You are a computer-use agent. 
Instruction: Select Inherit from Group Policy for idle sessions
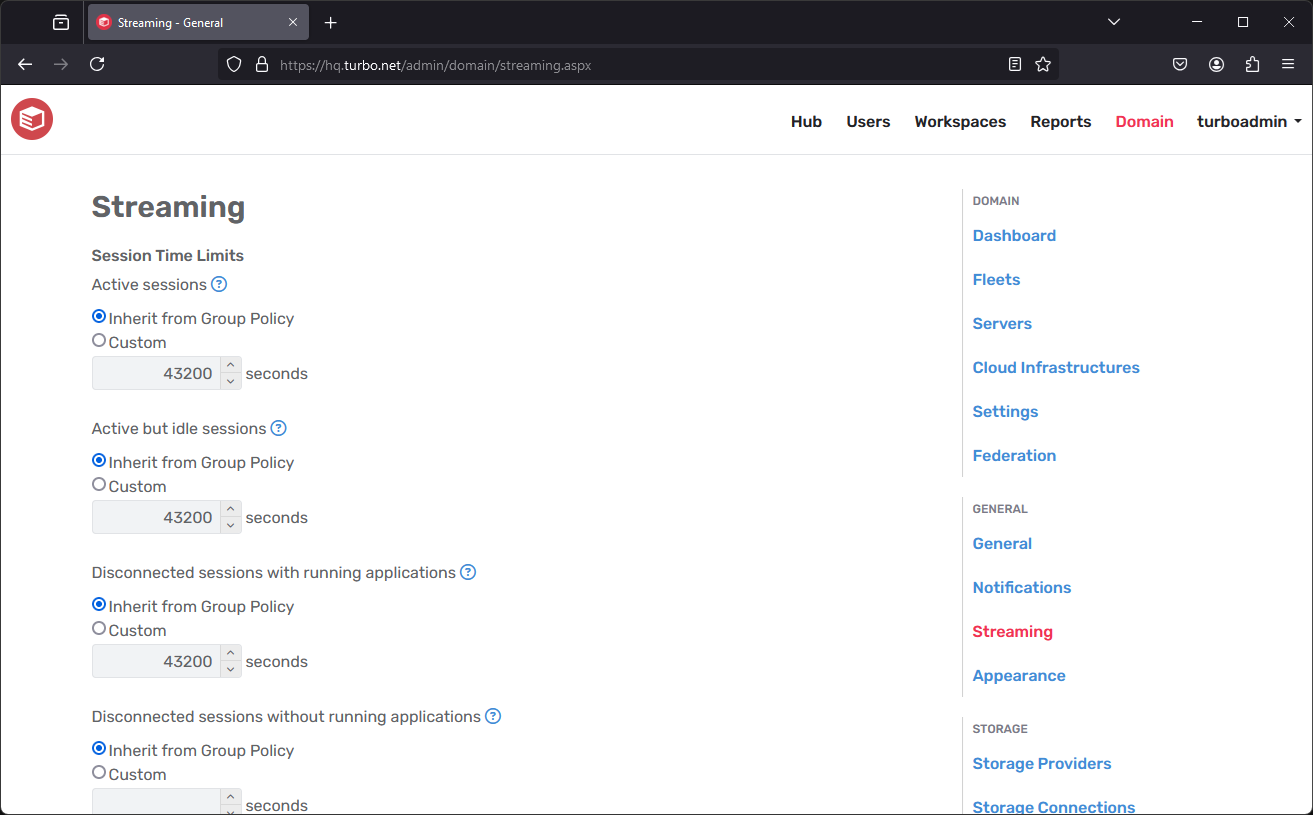pos(98,459)
